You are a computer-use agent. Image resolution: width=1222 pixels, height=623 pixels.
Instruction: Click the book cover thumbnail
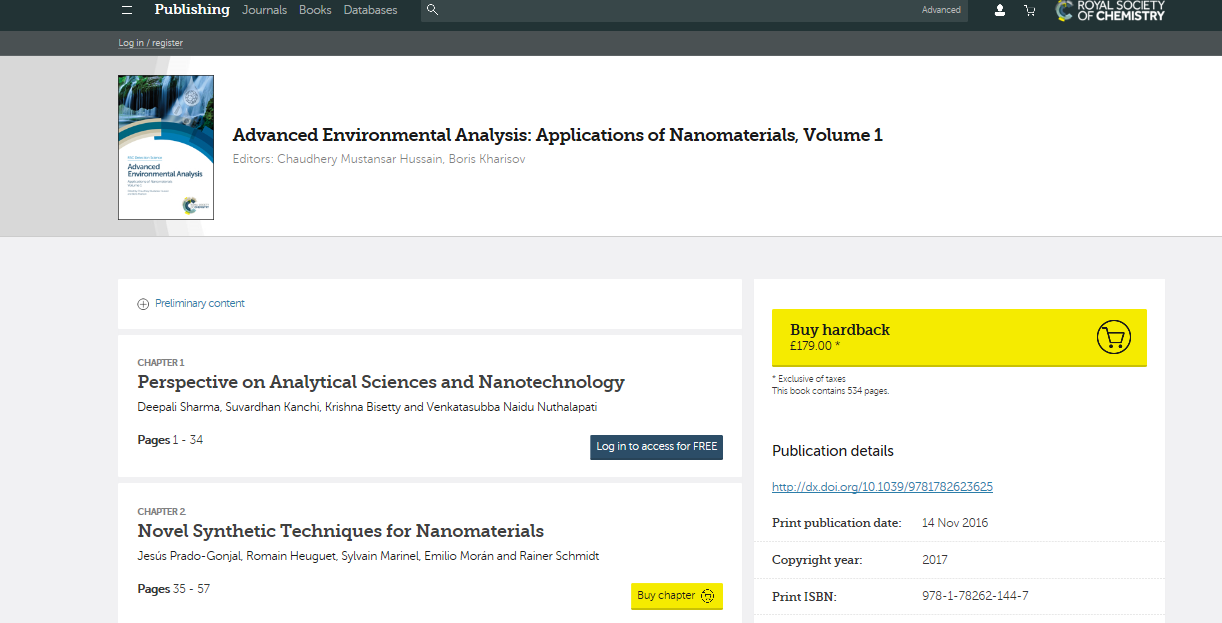[x=166, y=147]
